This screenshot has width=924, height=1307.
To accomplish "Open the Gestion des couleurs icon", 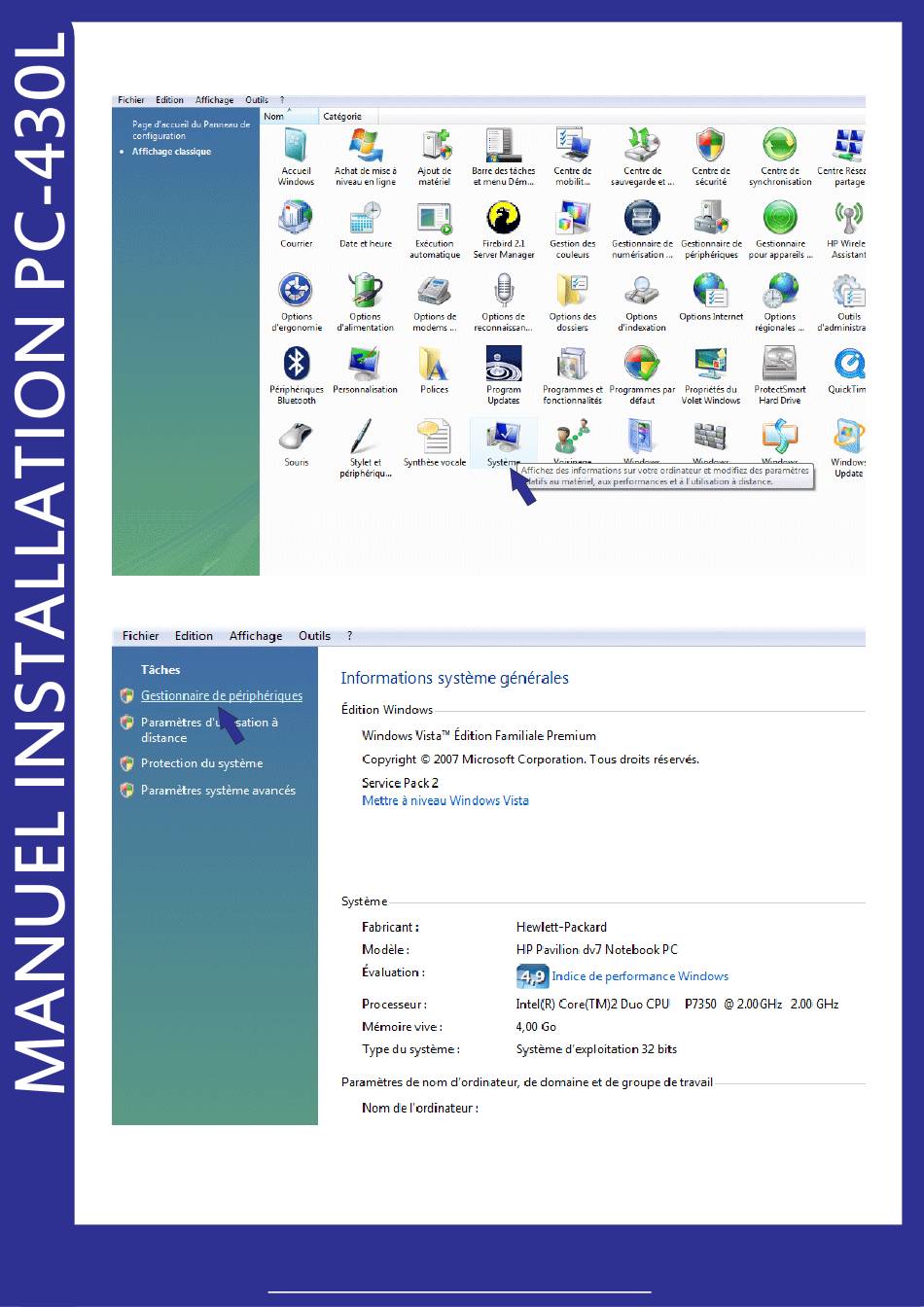I will point(573,219).
